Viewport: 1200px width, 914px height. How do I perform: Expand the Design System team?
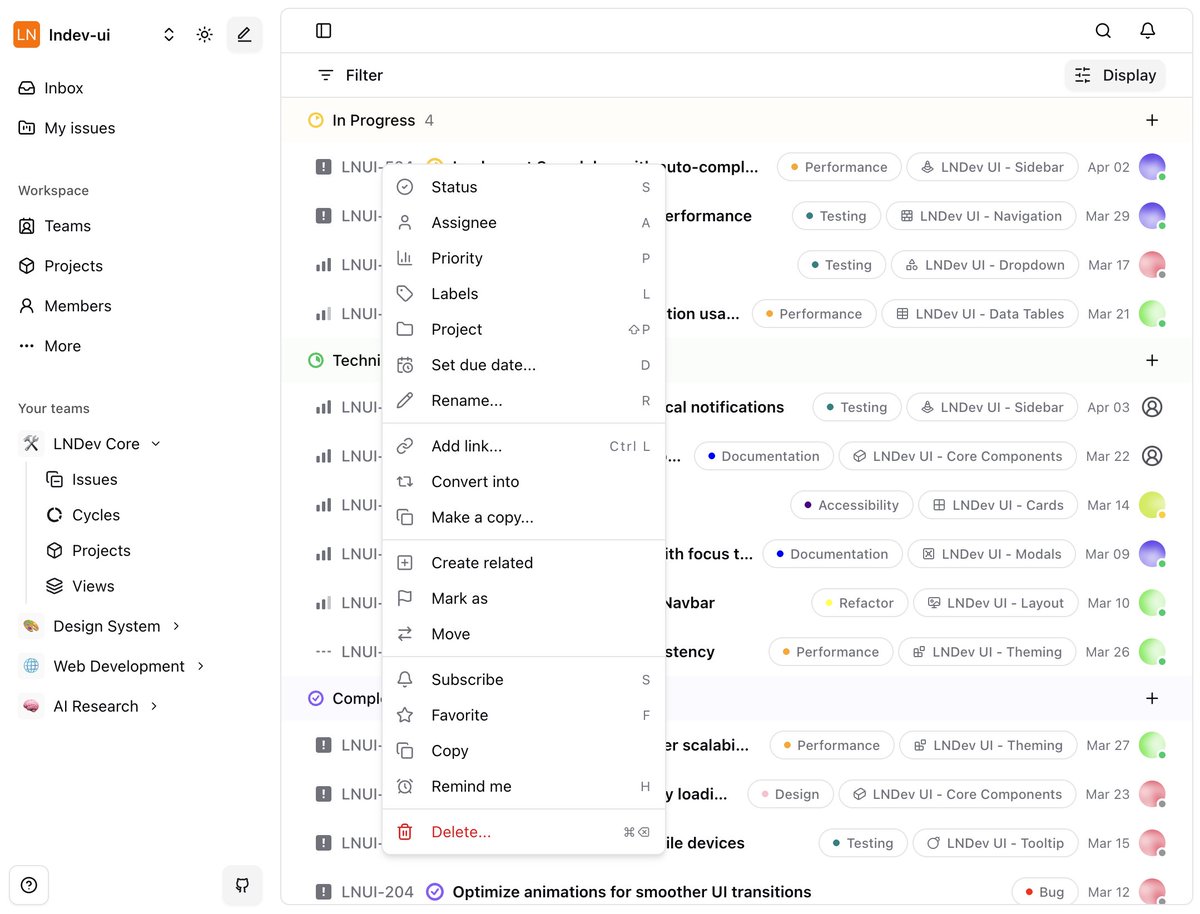coord(176,625)
